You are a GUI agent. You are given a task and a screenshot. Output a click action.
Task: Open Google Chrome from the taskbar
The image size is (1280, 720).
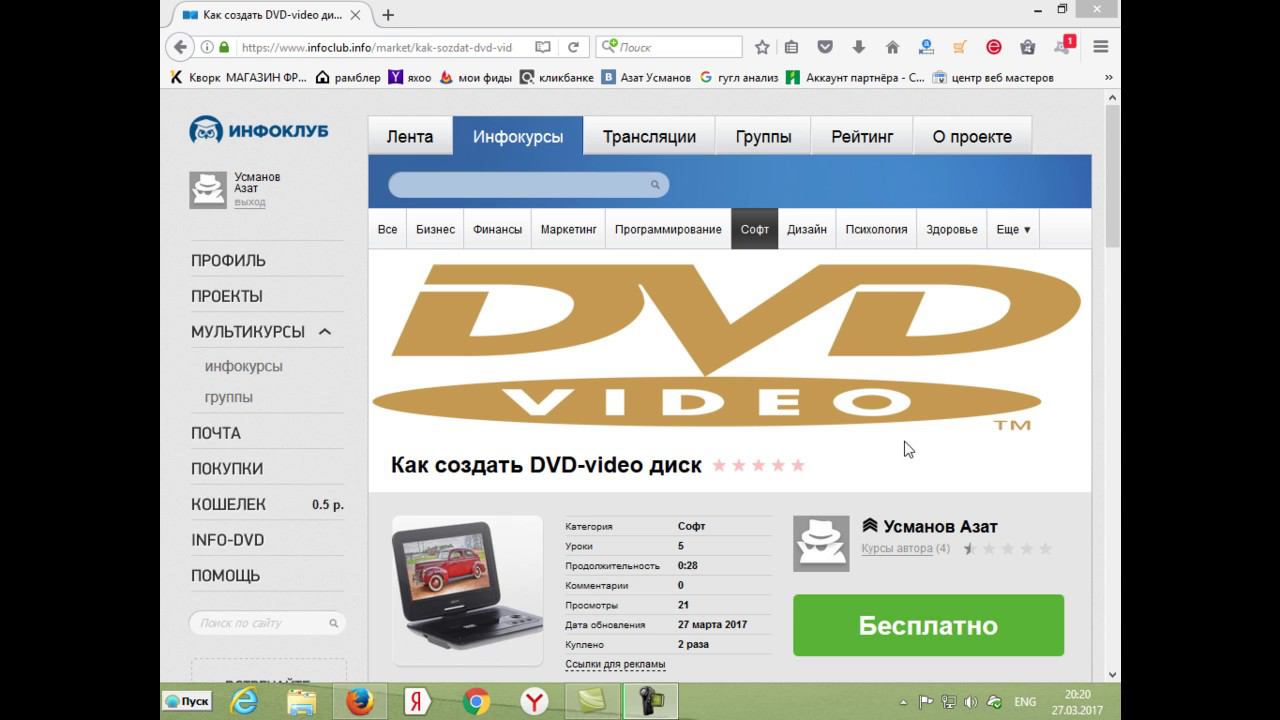pos(476,702)
